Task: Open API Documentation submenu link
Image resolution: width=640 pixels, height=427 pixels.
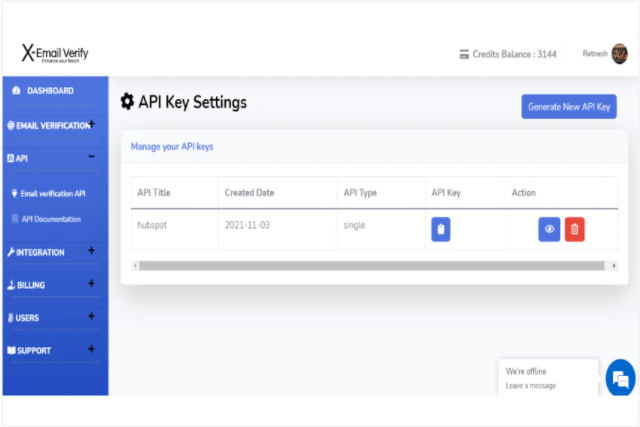Action: [x=51, y=219]
